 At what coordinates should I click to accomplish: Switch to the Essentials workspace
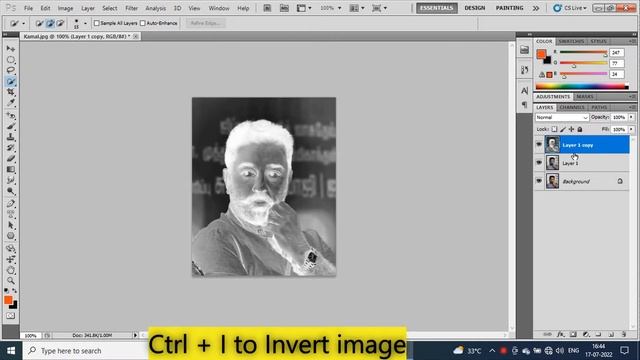[437, 8]
